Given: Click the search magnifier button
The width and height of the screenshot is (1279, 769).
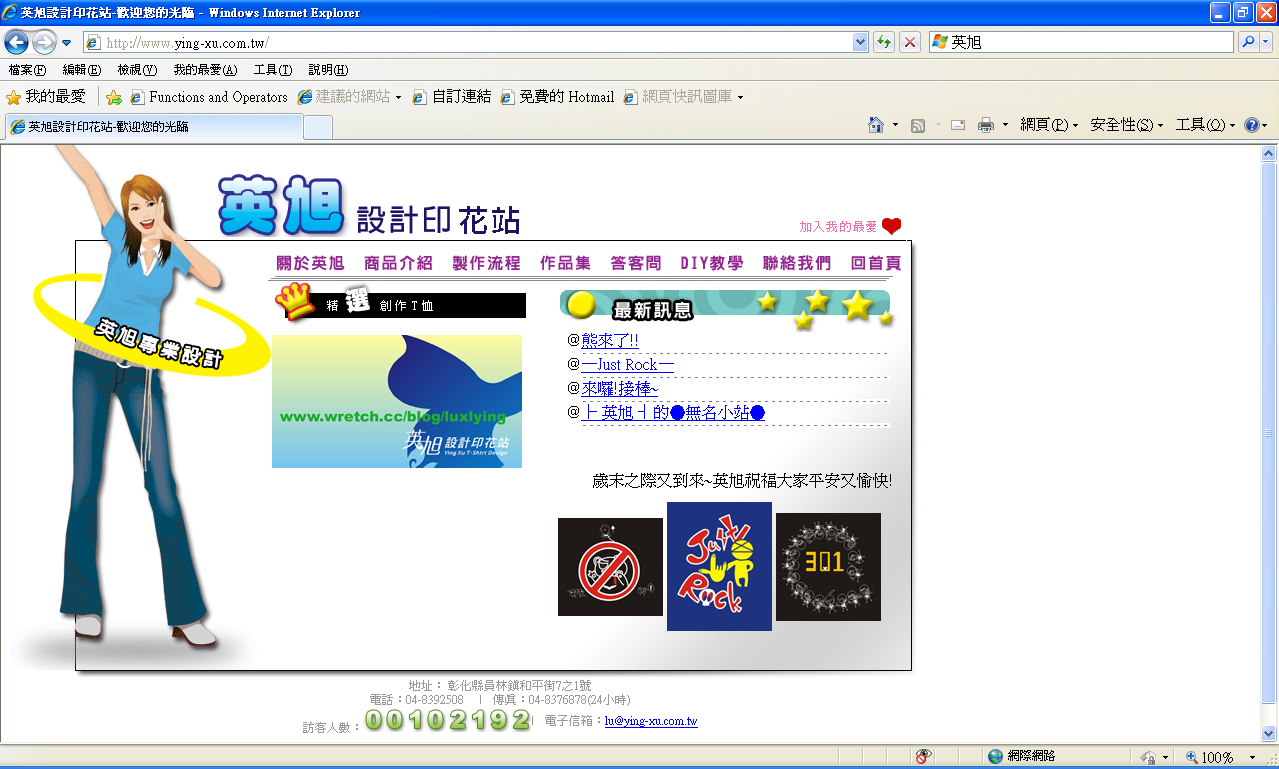Looking at the screenshot, I should coord(1247,42).
